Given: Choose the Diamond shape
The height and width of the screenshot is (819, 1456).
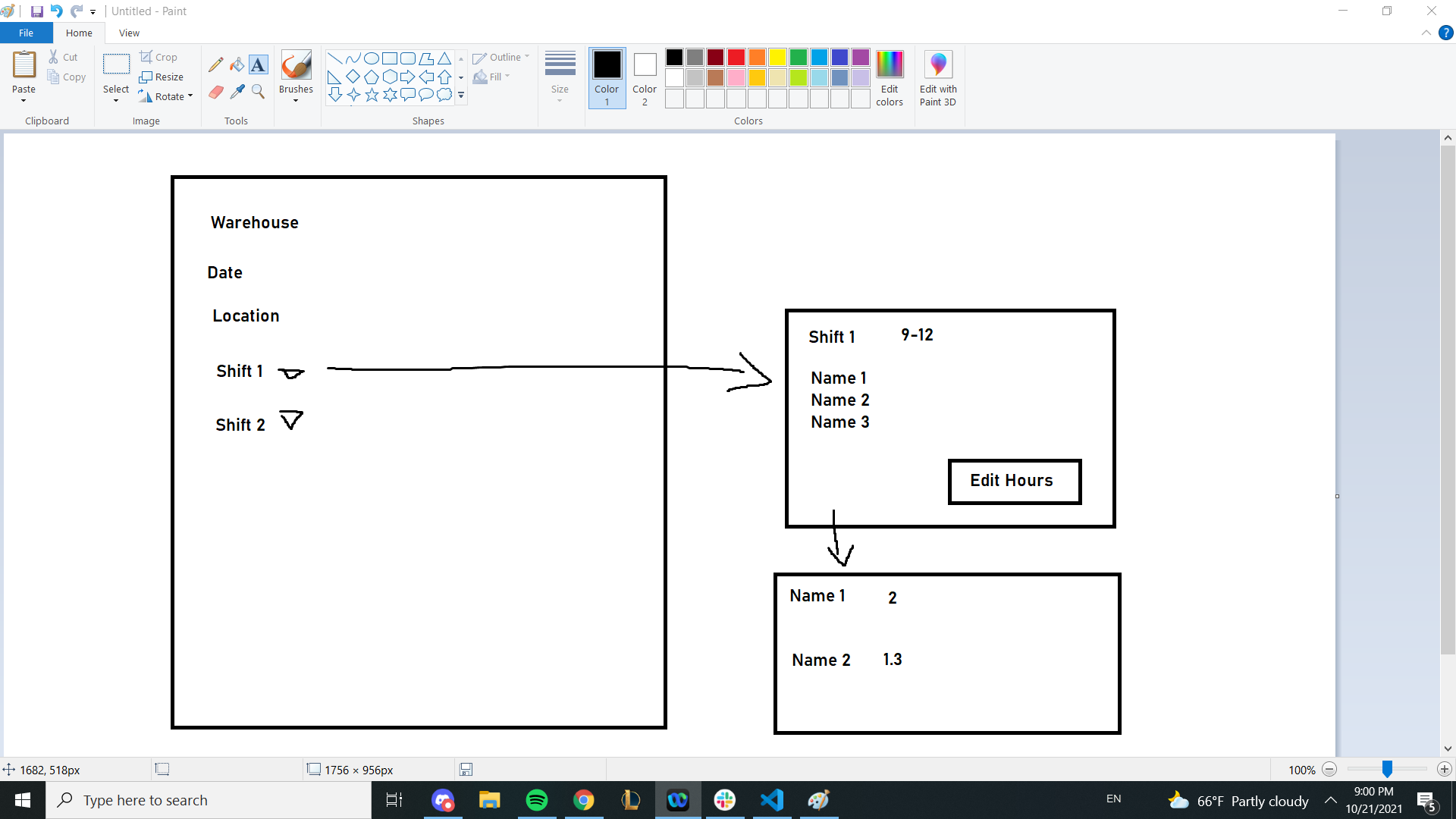Looking at the screenshot, I should [353, 77].
